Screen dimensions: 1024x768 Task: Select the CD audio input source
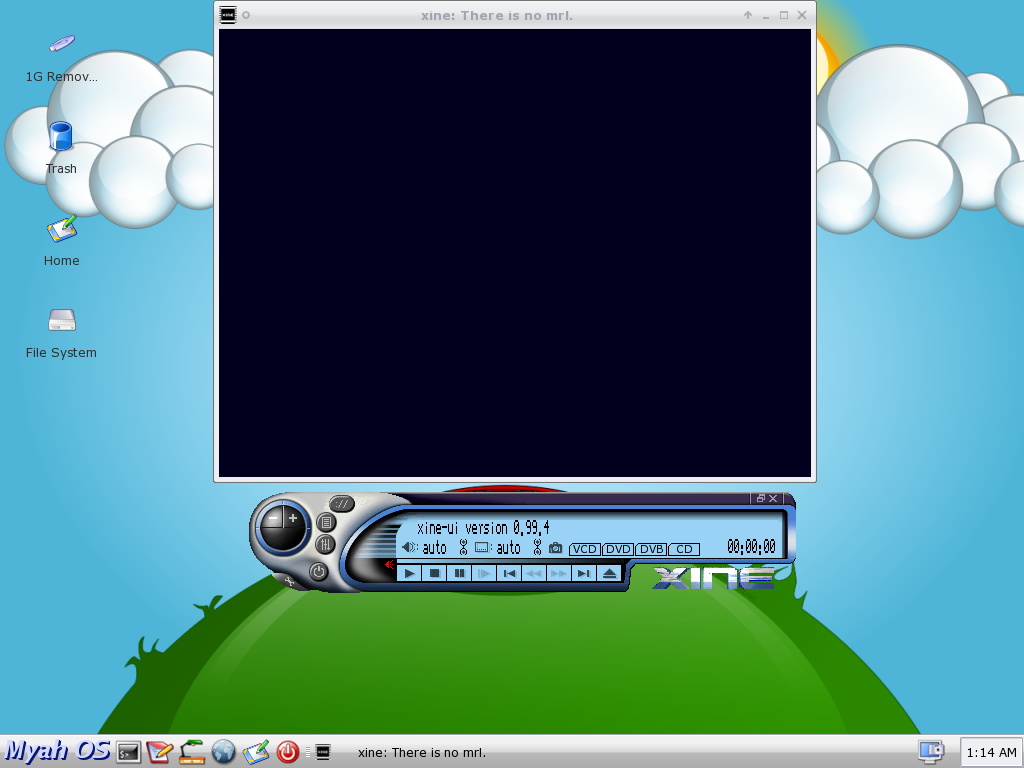click(x=684, y=549)
